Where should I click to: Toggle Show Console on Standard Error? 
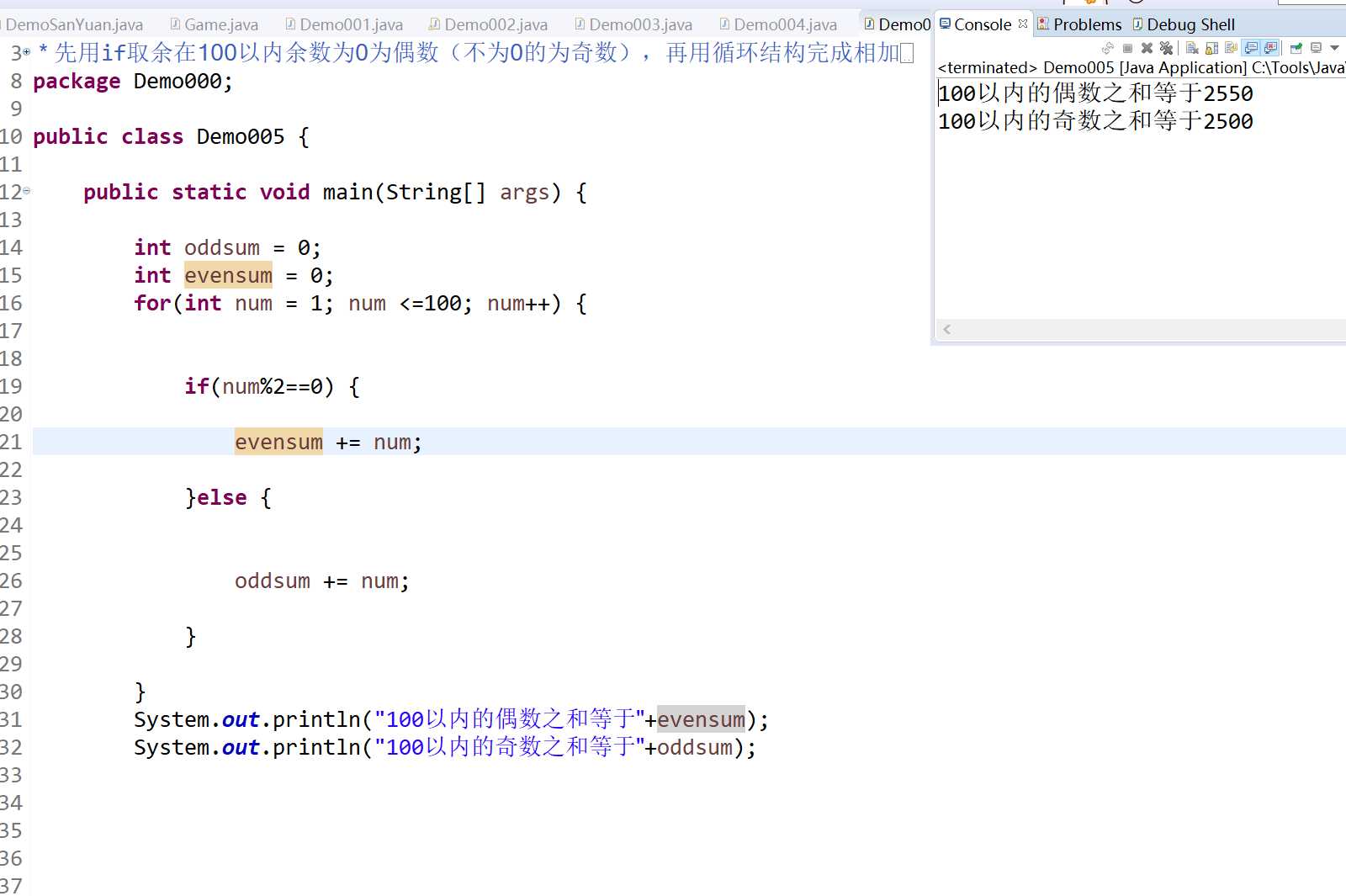click(x=1270, y=48)
